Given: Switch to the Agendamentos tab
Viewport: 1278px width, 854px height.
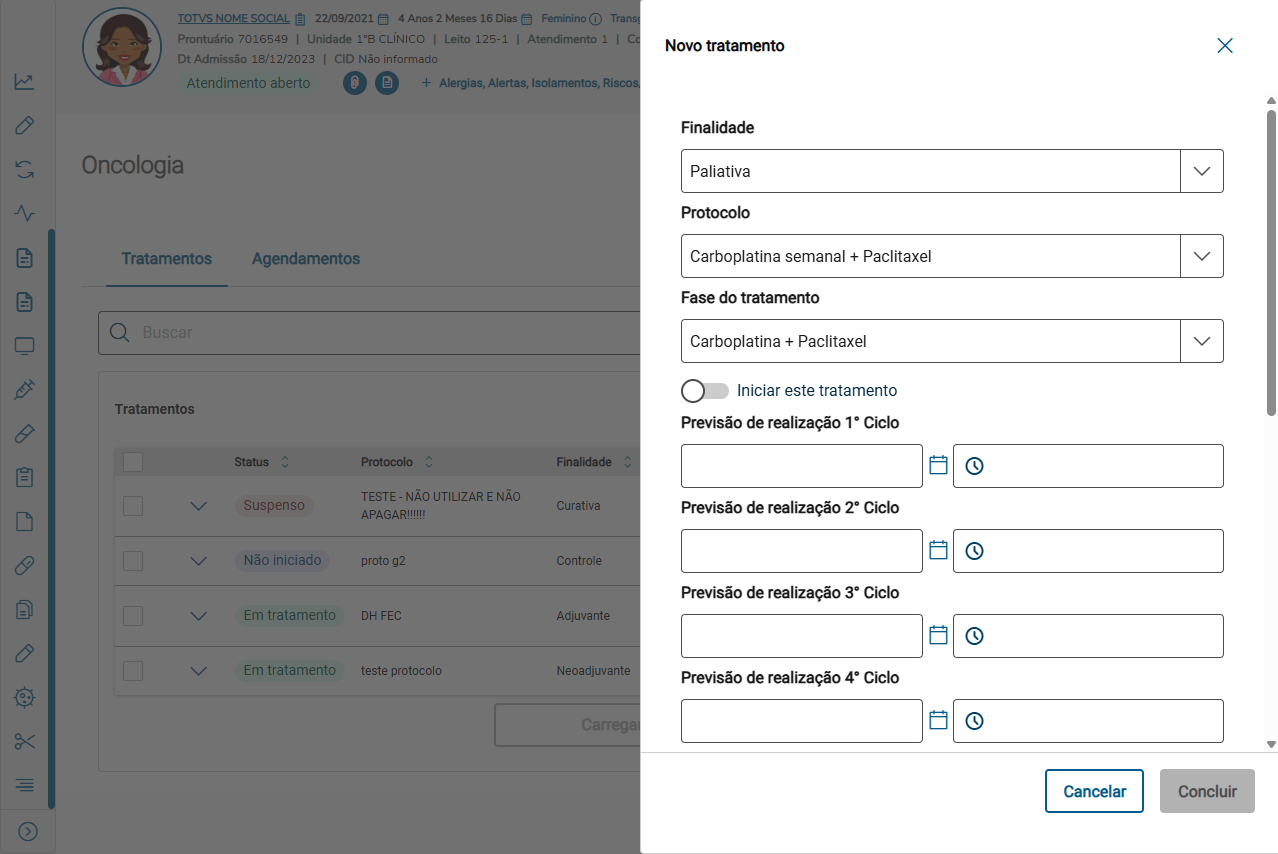Looking at the screenshot, I should 305,259.
